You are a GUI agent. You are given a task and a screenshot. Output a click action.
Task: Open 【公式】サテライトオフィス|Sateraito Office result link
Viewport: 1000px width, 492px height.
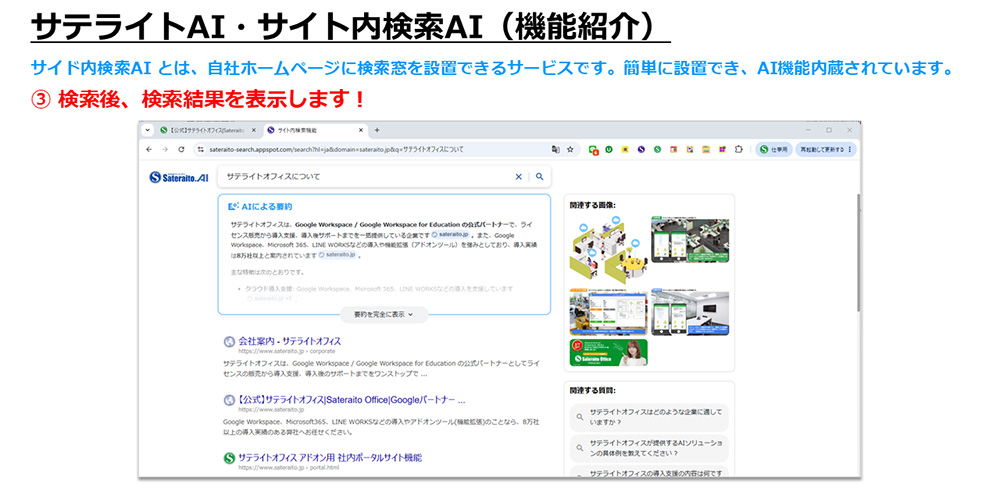click(x=351, y=400)
